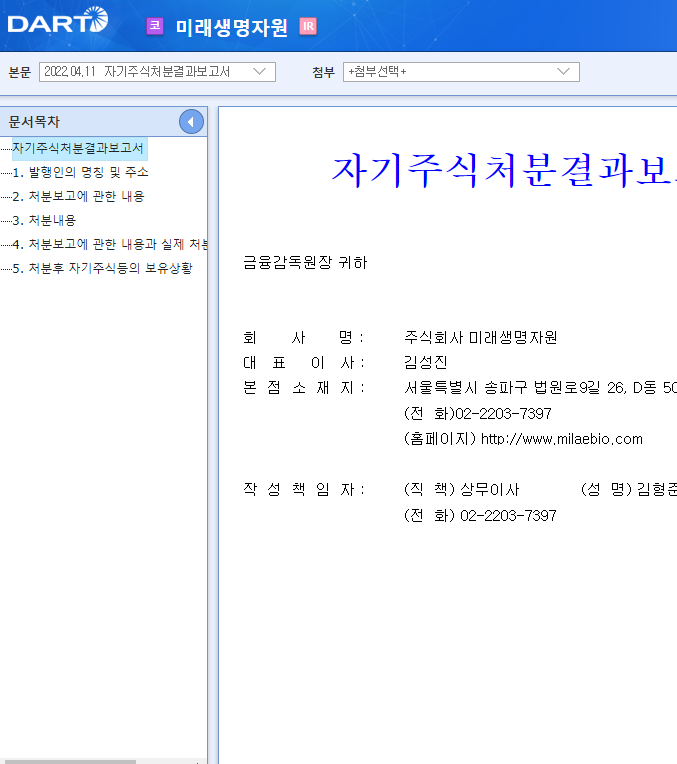Click the horizontal scrollbar of the contents panel
The width and height of the screenshot is (677, 764).
[68, 761]
